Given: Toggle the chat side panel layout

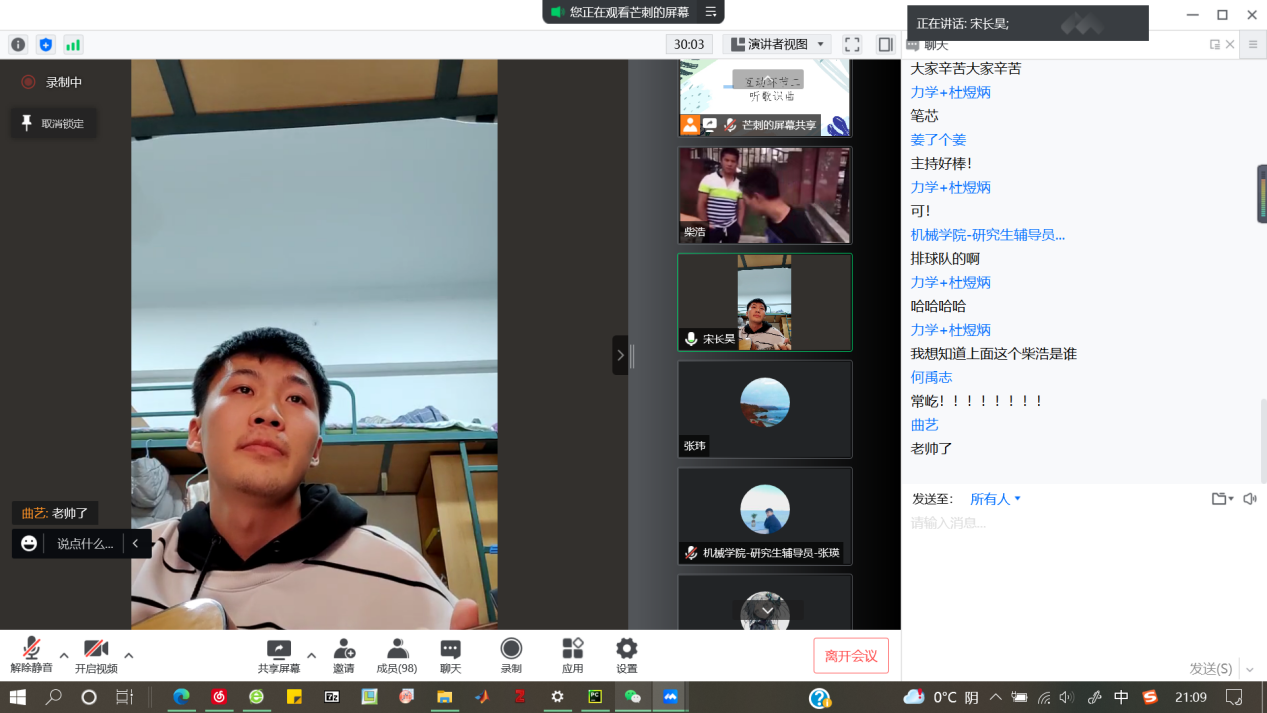Looking at the screenshot, I should click(x=885, y=45).
